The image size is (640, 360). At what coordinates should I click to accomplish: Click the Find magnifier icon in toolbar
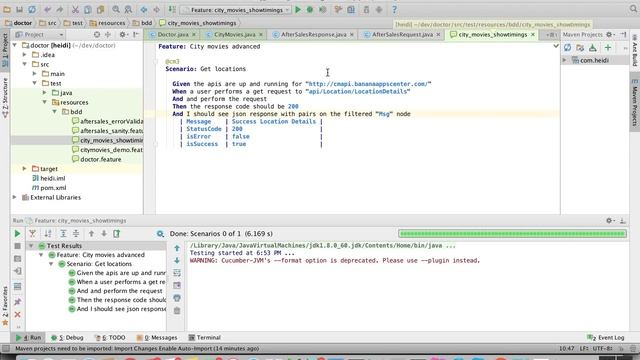116,9
